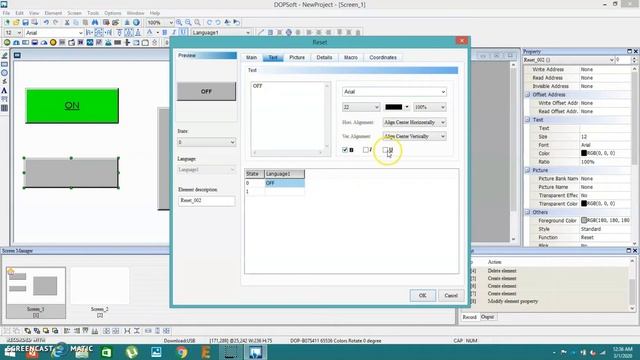Switch to the Record tab in bottom panel
Viewport: 640px width, 360px height.
469,317
